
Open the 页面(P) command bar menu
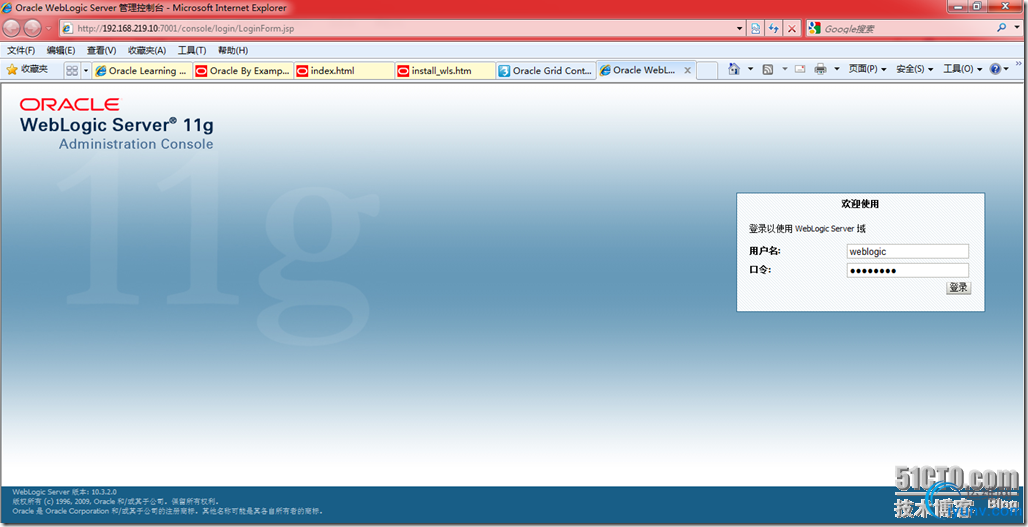pos(867,69)
